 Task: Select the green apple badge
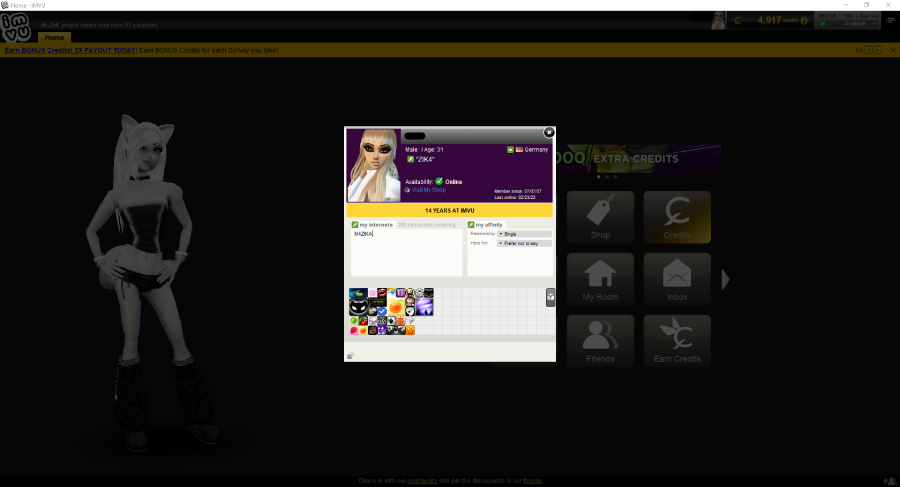click(x=354, y=321)
